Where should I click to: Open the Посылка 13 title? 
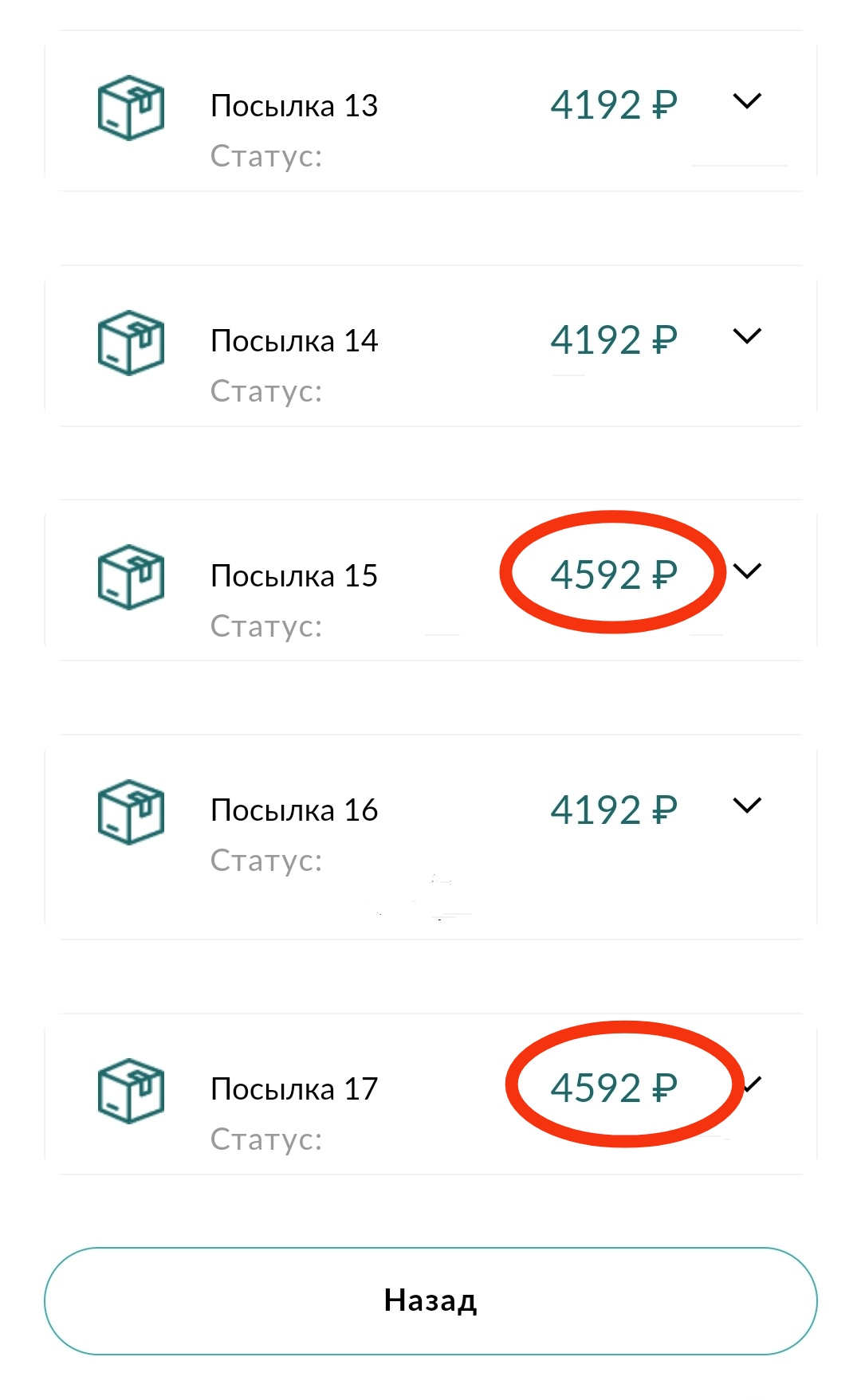294,106
